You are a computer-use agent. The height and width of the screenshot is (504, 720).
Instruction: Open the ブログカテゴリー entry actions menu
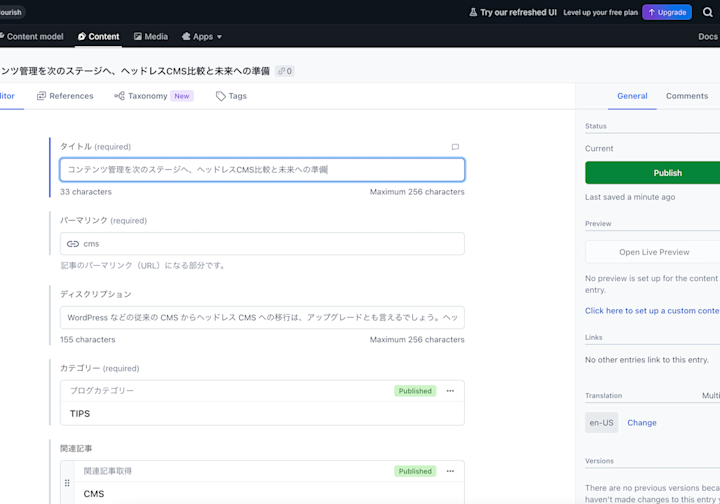pos(450,391)
